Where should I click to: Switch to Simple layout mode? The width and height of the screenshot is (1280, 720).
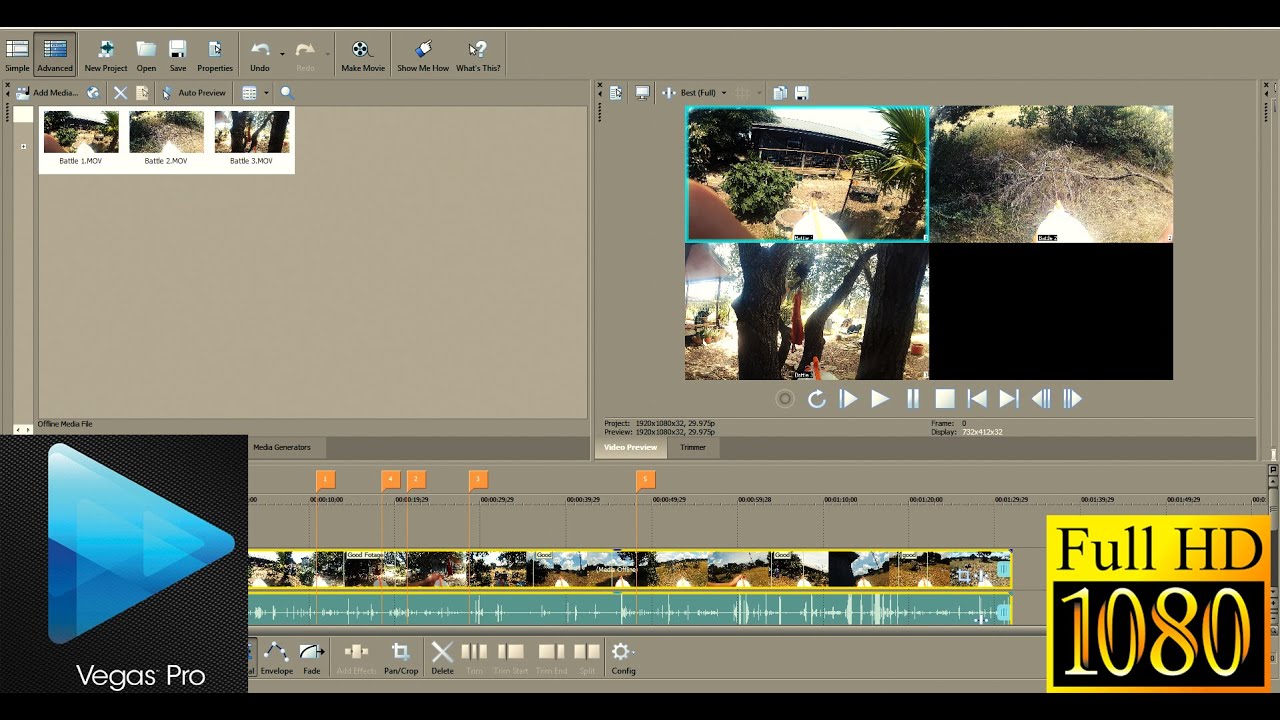tap(17, 56)
